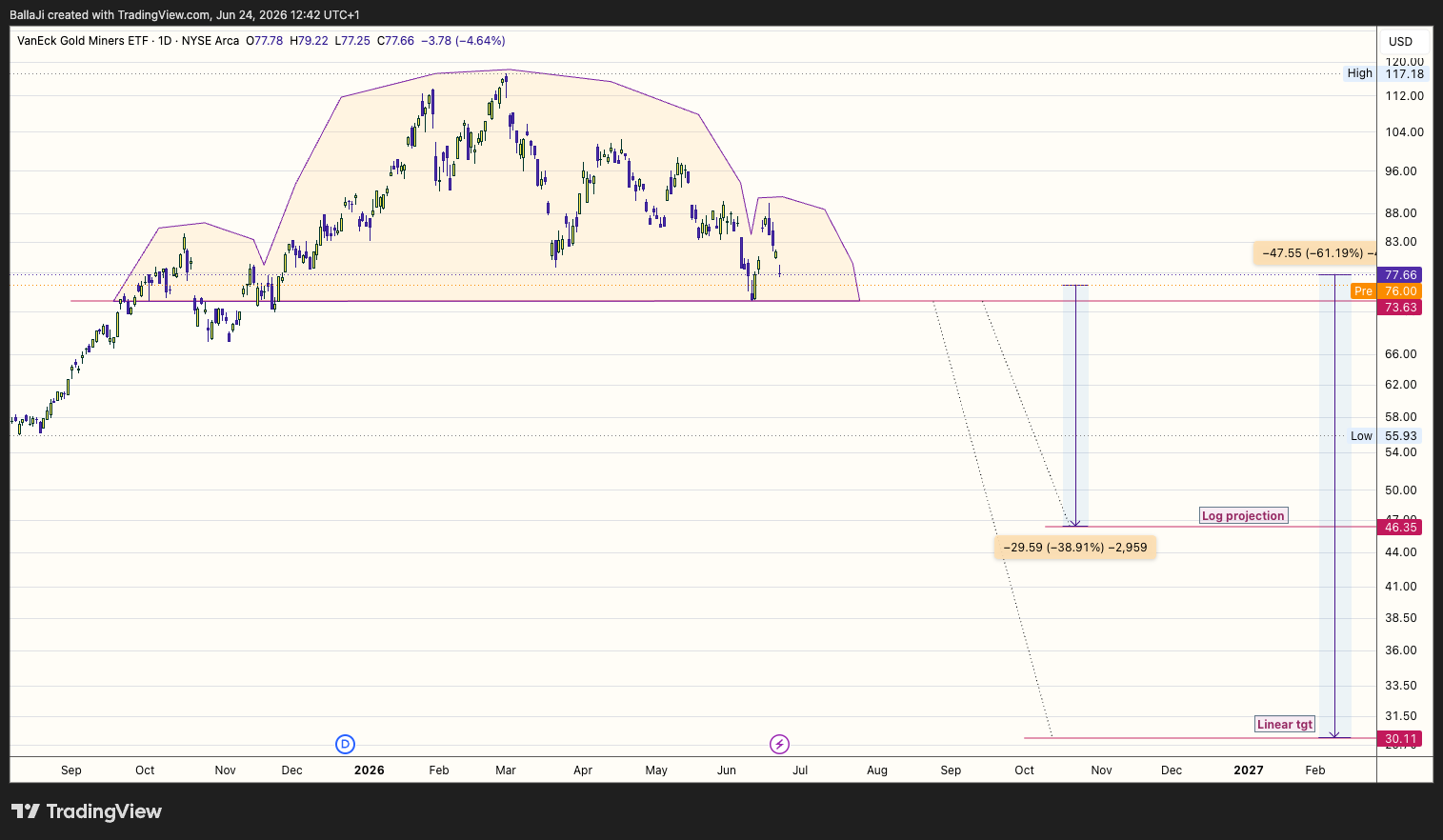
Task: Click the 96.00 price axis tick
Action: coord(1401,171)
